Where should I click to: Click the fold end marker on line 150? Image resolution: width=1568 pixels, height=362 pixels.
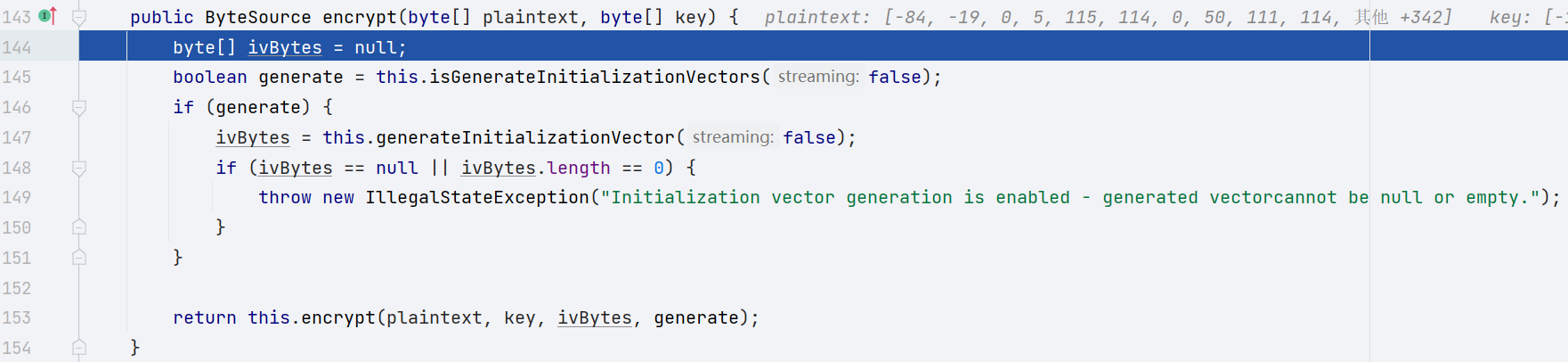[79, 227]
